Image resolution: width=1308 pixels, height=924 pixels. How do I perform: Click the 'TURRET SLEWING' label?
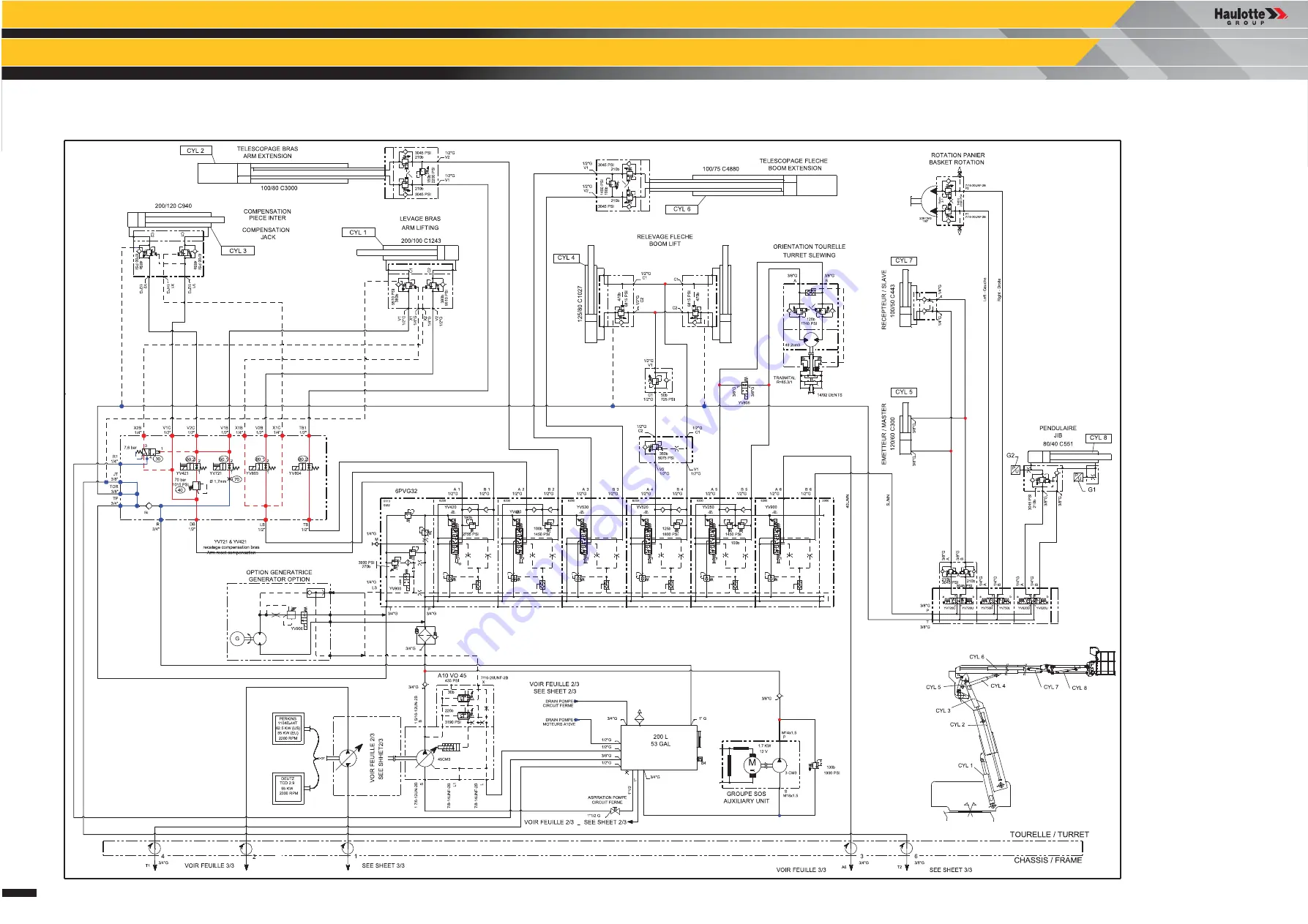809,255
